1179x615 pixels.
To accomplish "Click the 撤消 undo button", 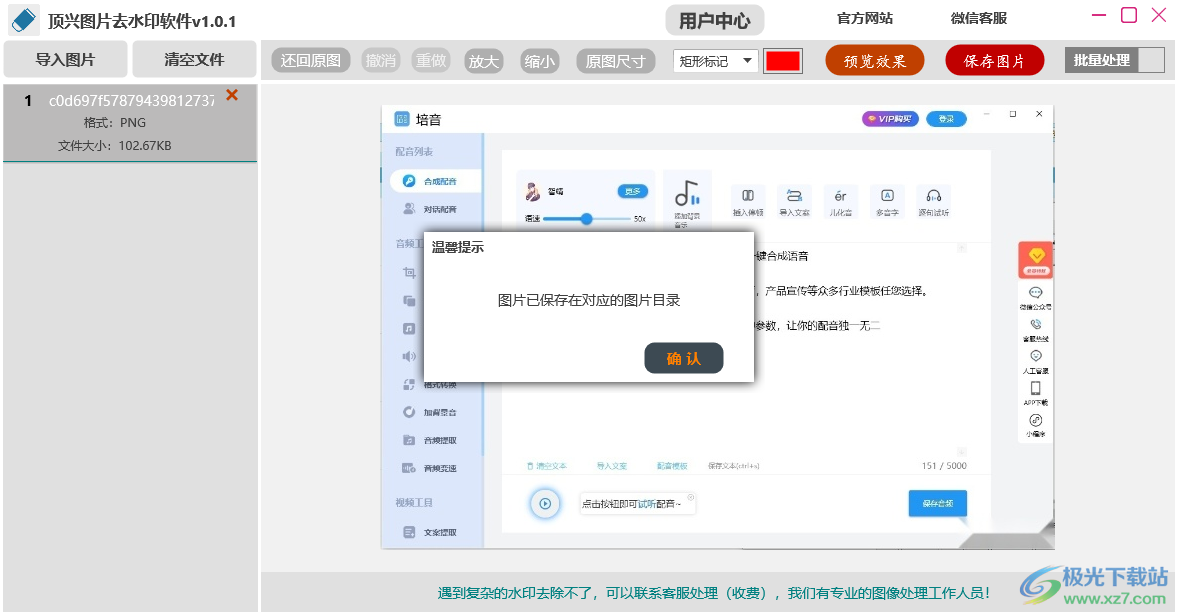I will coord(380,61).
